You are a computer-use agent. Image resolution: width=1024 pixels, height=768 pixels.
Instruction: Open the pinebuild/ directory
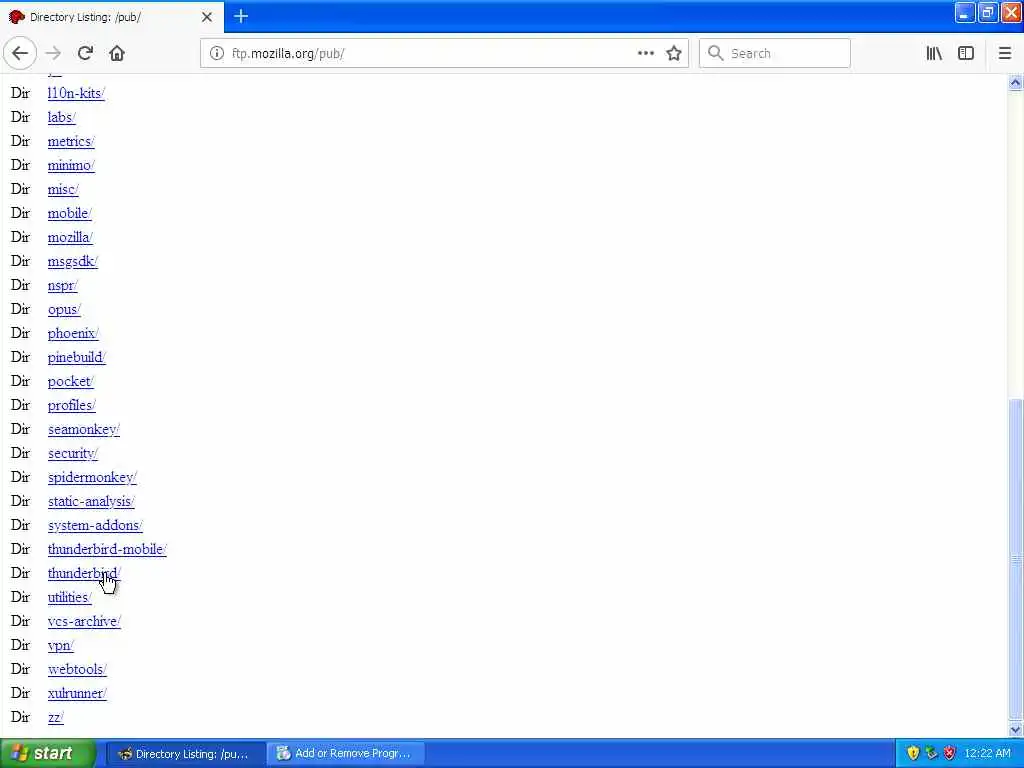pyautogui.click(x=76, y=358)
